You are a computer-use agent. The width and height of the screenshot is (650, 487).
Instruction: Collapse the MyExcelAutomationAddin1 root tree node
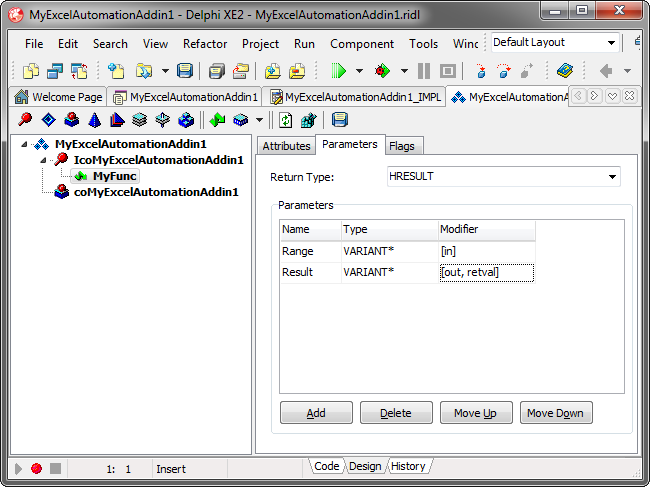(24, 144)
